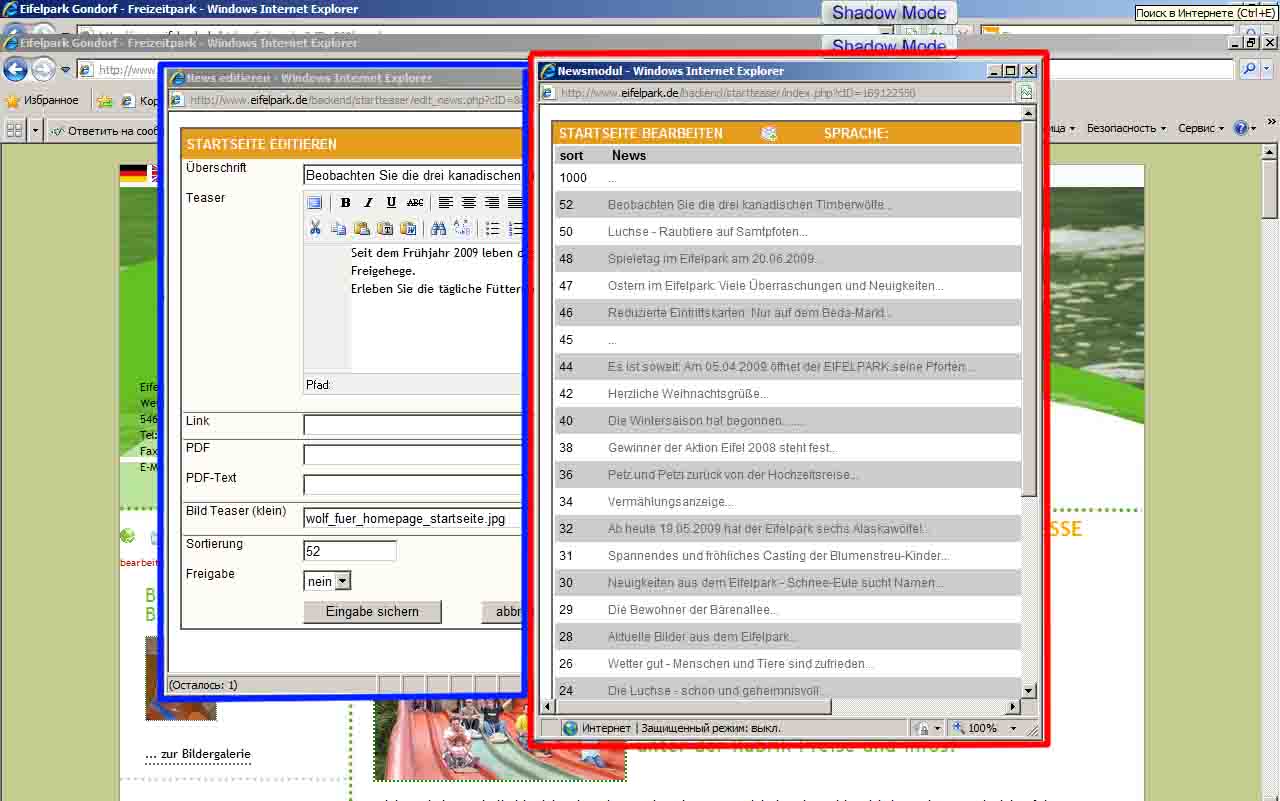Open news 'Luchse - Raubtiere auf Samtpfoten'
1280x801 pixels.
pyautogui.click(x=707, y=231)
